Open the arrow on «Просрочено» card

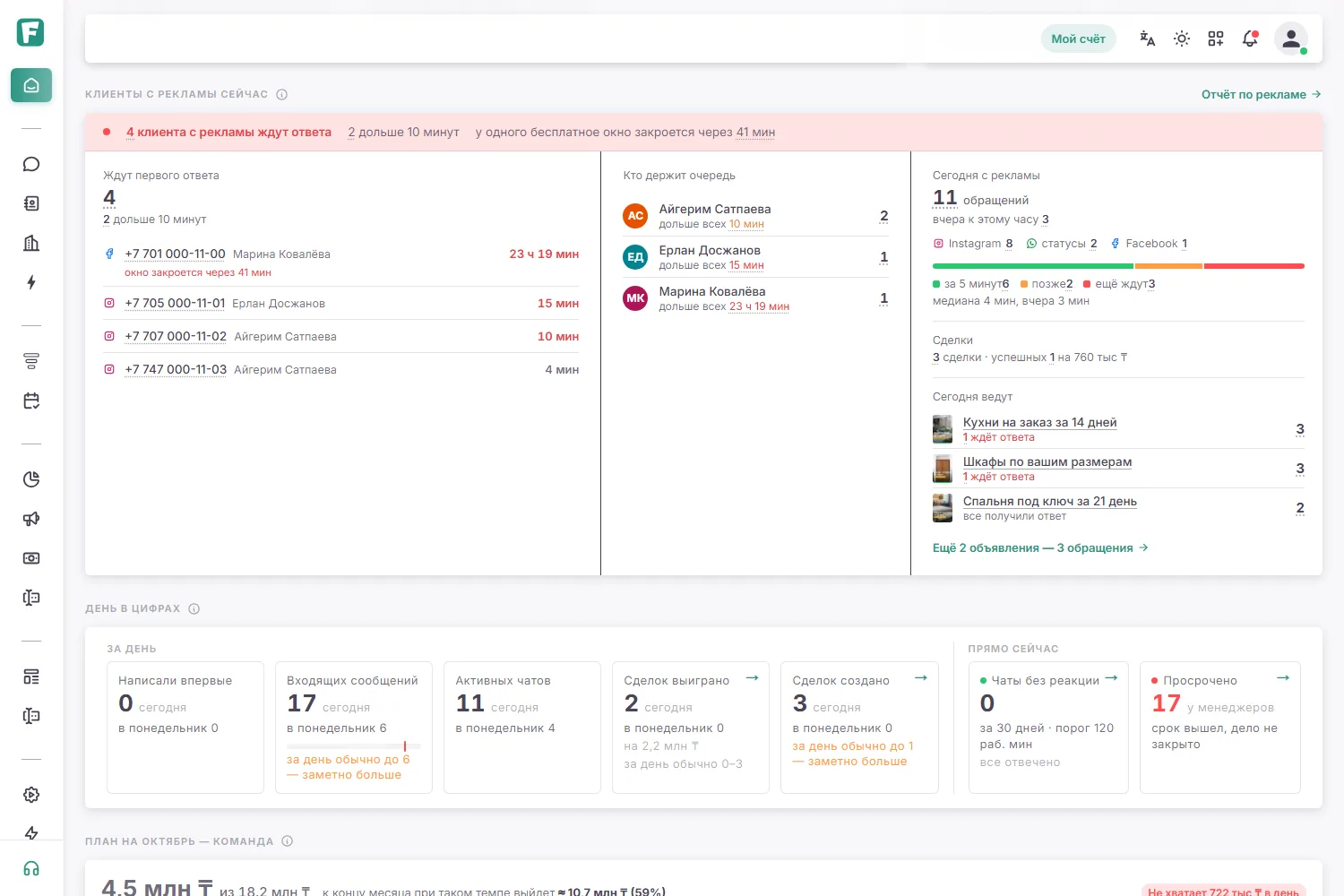[1283, 678]
